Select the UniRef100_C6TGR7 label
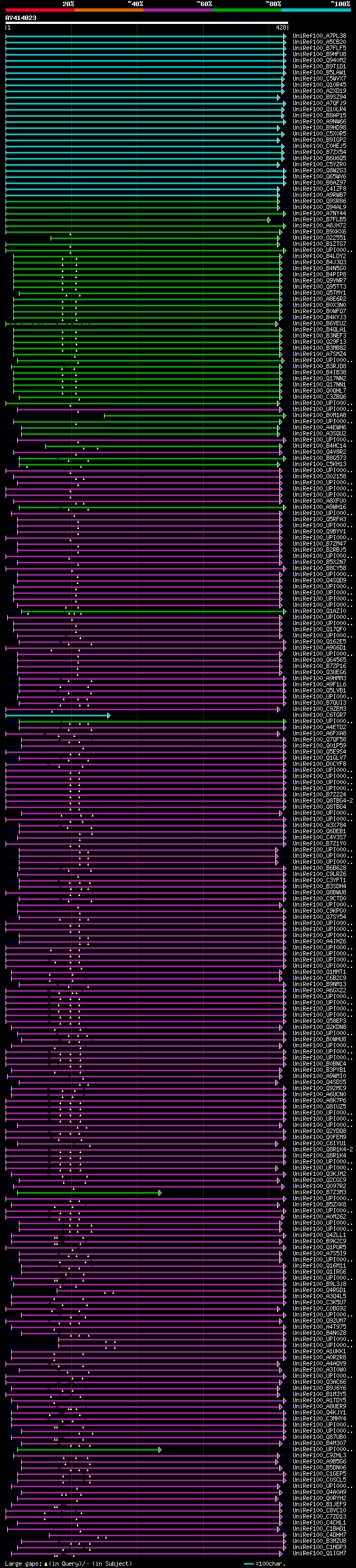This screenshot has height=1568, width=356. click(x=319, y=715)
